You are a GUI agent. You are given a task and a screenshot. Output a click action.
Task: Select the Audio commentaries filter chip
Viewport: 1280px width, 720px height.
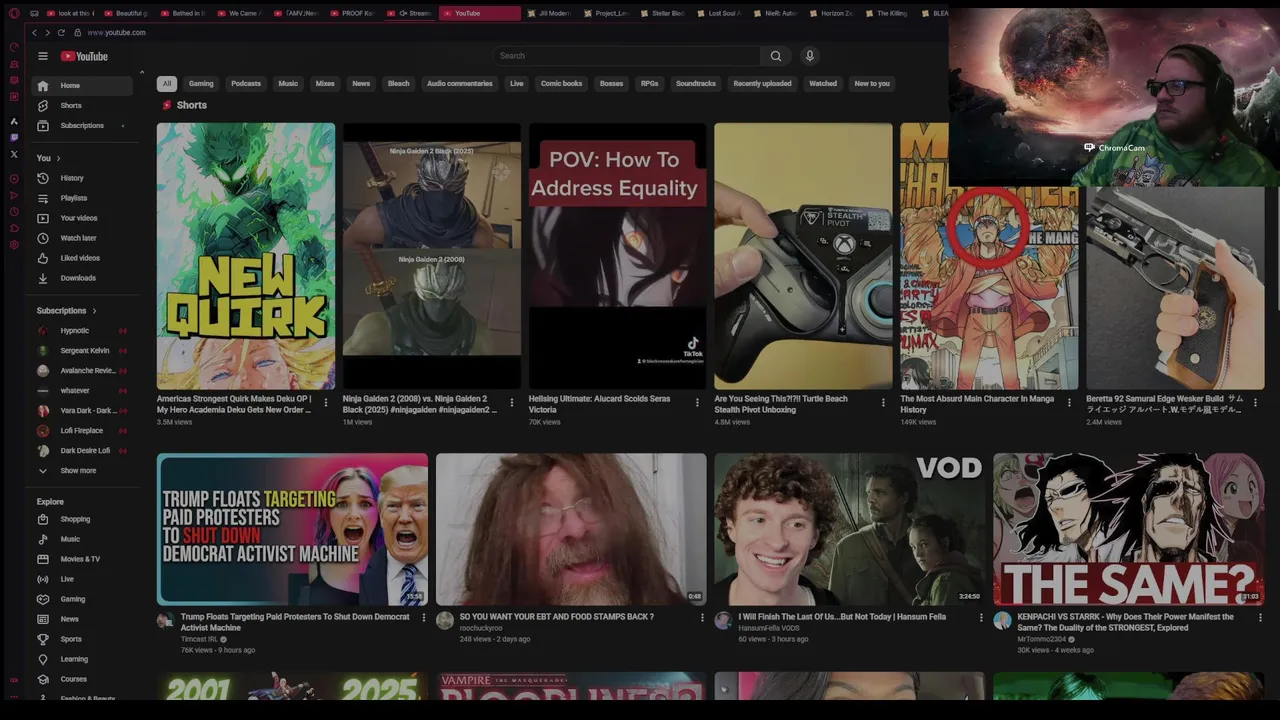point(460,84)
